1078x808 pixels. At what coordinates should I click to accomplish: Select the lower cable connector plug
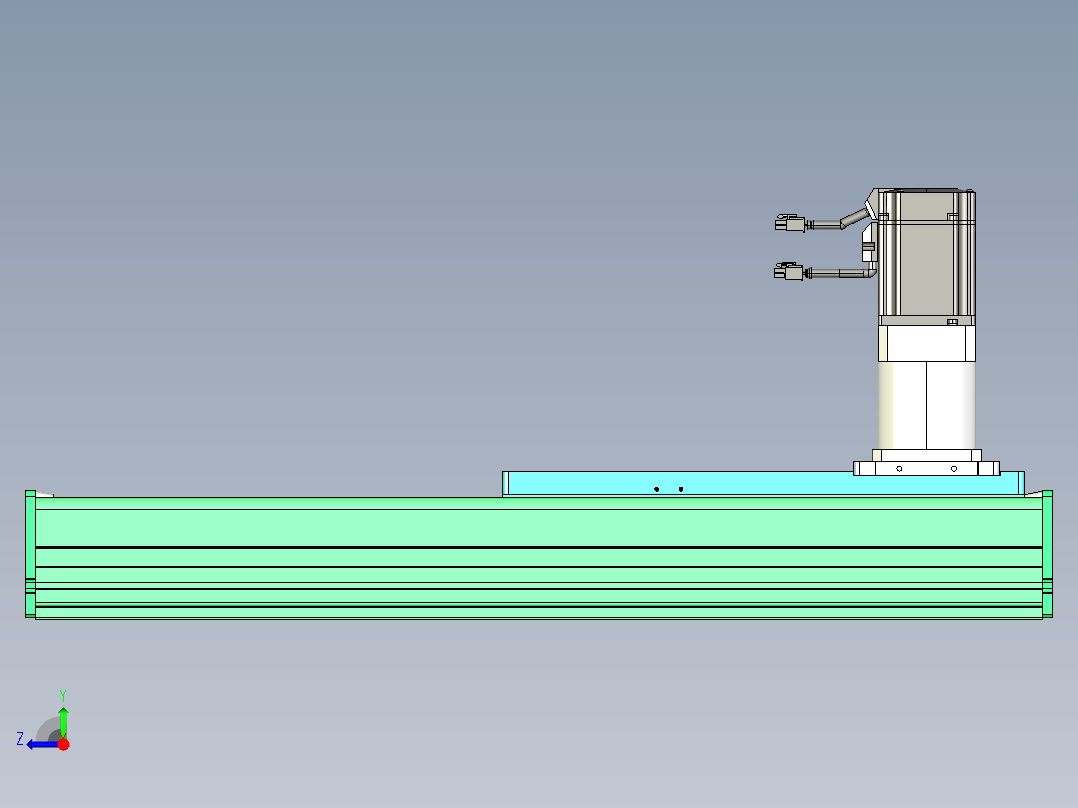(788, 272)
